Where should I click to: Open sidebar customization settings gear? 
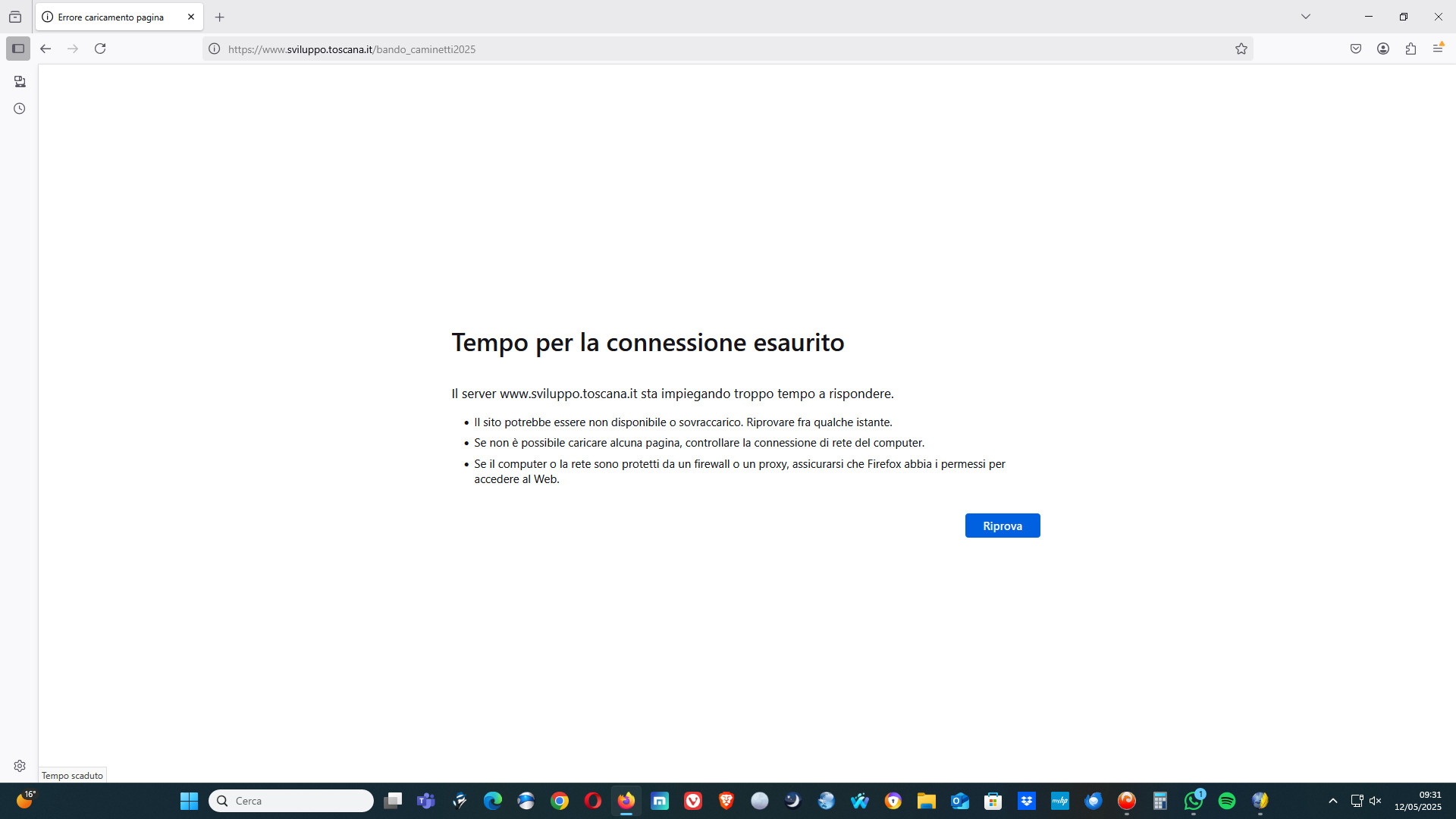click(x=20, y=766)
